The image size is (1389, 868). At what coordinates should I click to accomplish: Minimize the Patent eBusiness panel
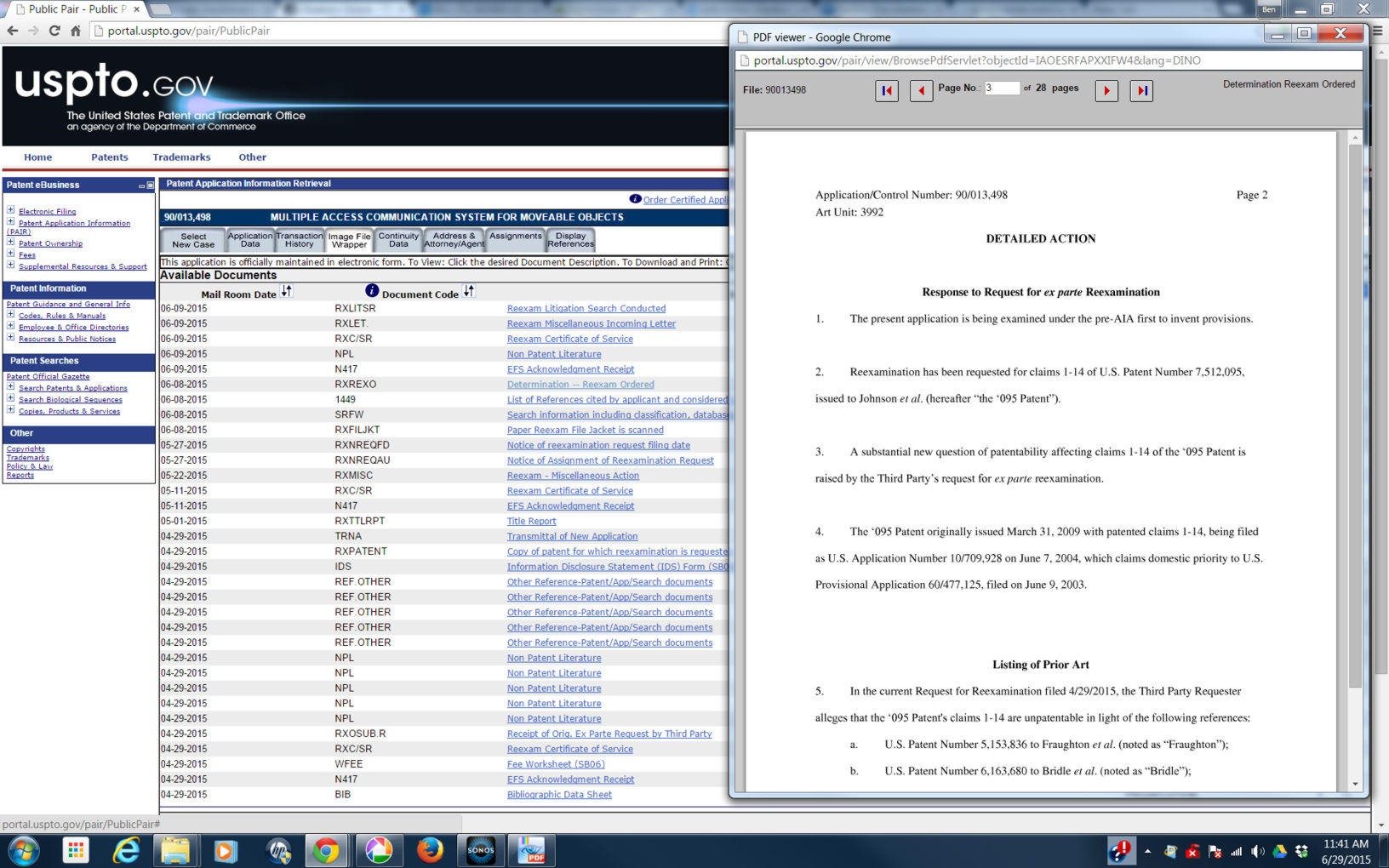[x=142, y=186]
